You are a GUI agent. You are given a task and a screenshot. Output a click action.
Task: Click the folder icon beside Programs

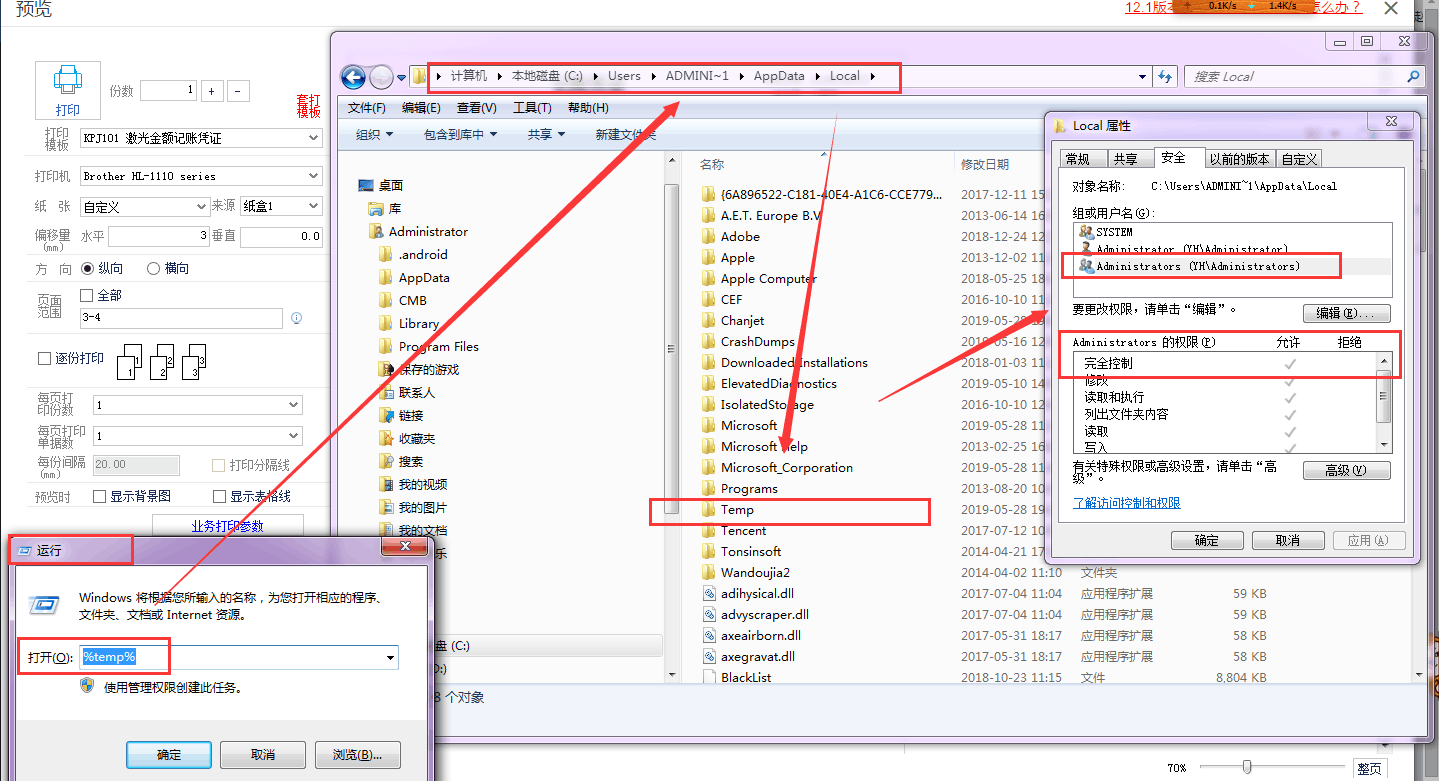click(708, 489)
